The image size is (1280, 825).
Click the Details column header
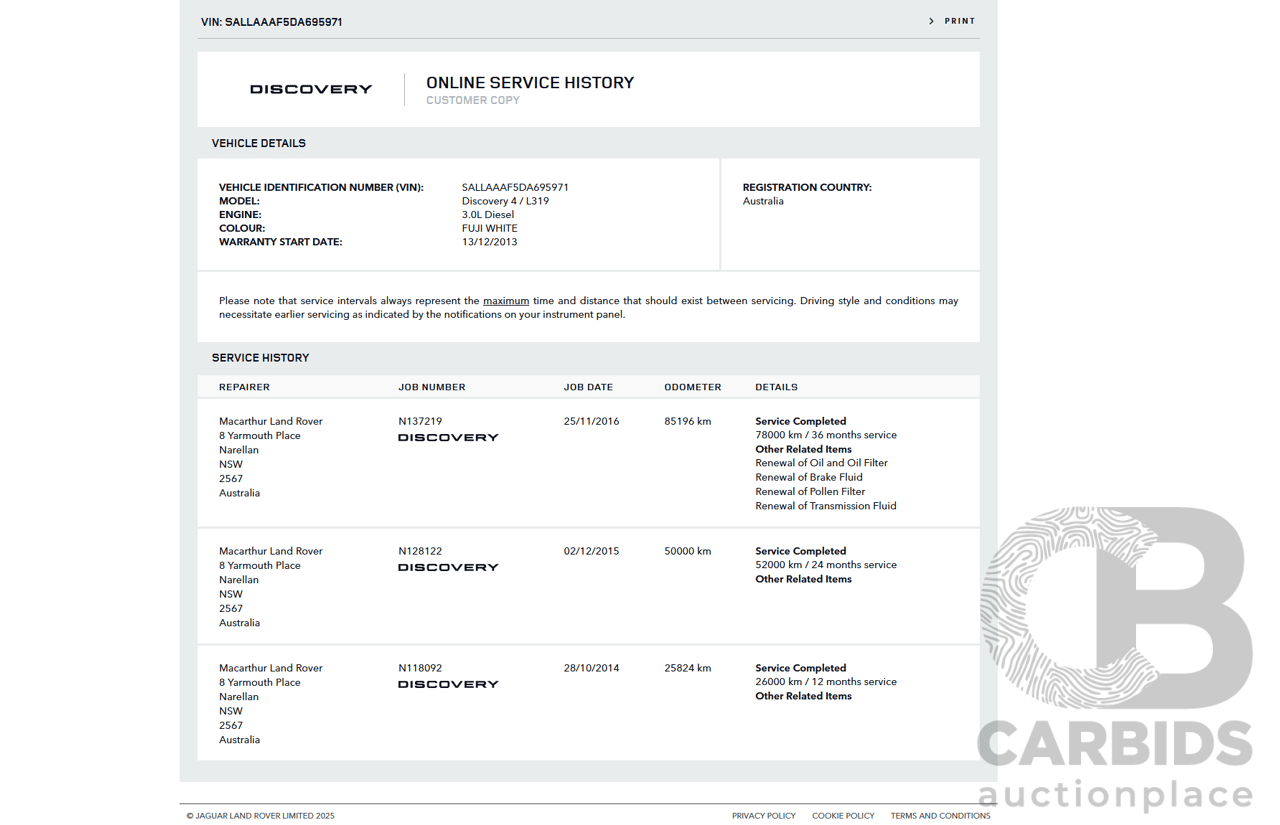click(776, 387)
